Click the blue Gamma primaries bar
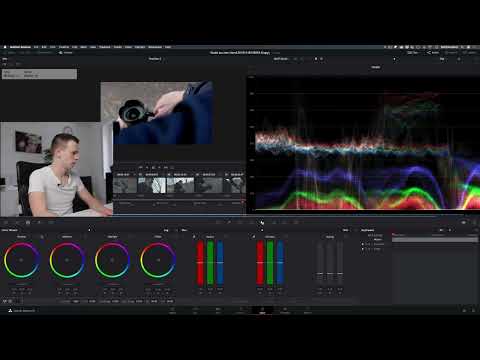480x360 pixels. point(280,263)
